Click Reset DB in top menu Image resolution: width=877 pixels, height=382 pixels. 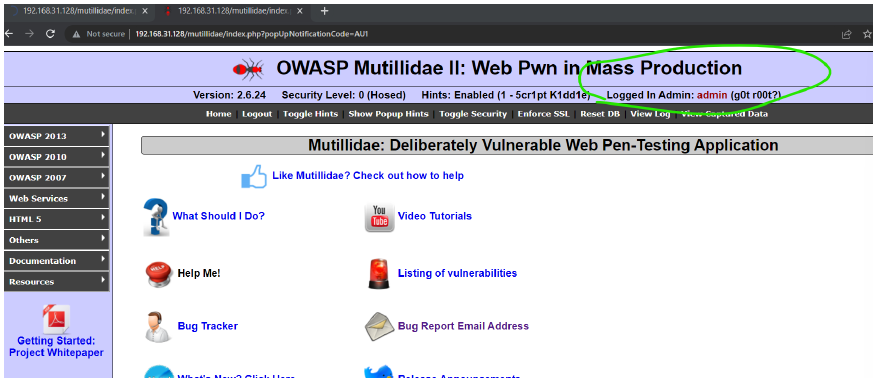600,114
